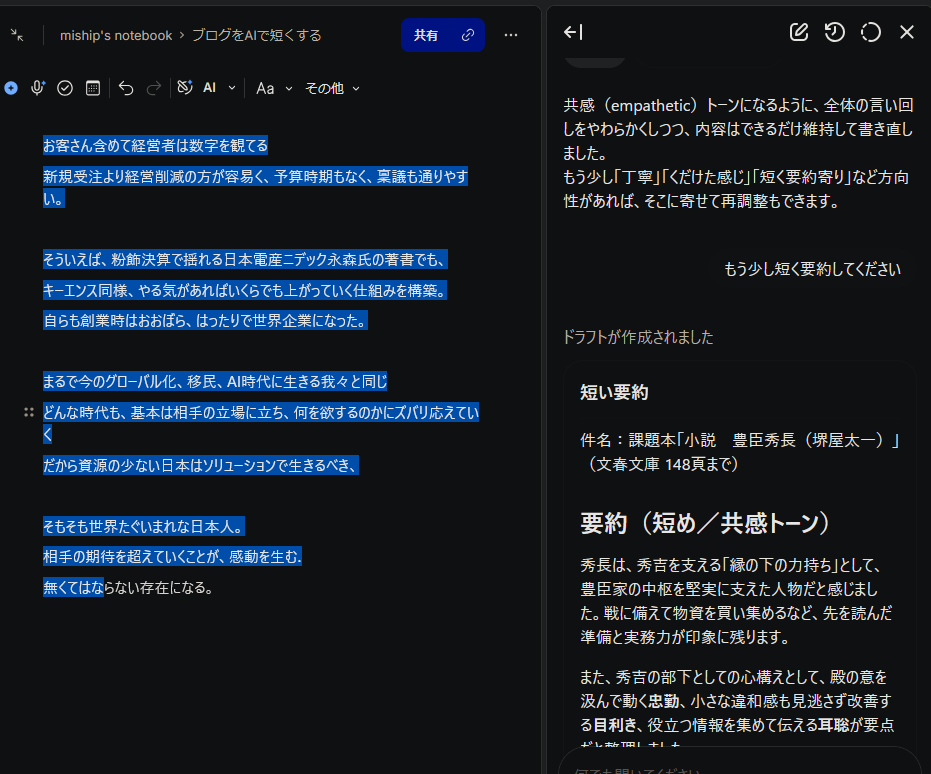Click the dashed circle icon in AI panel

tap(870, 33)
